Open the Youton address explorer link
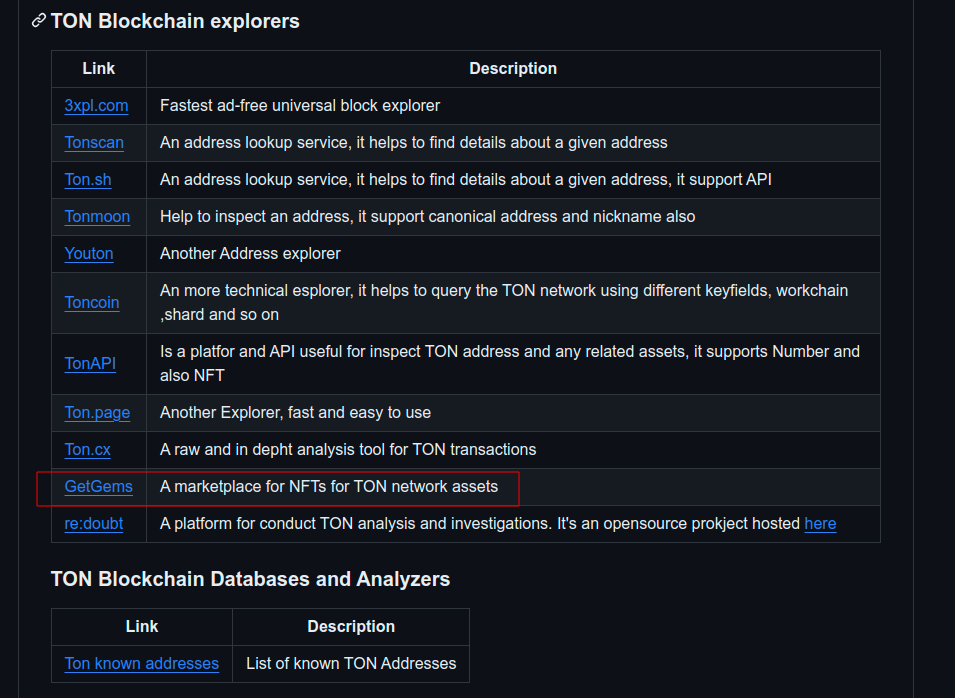Viewport: 955px width, 698px height. click(x=89, y=254)
